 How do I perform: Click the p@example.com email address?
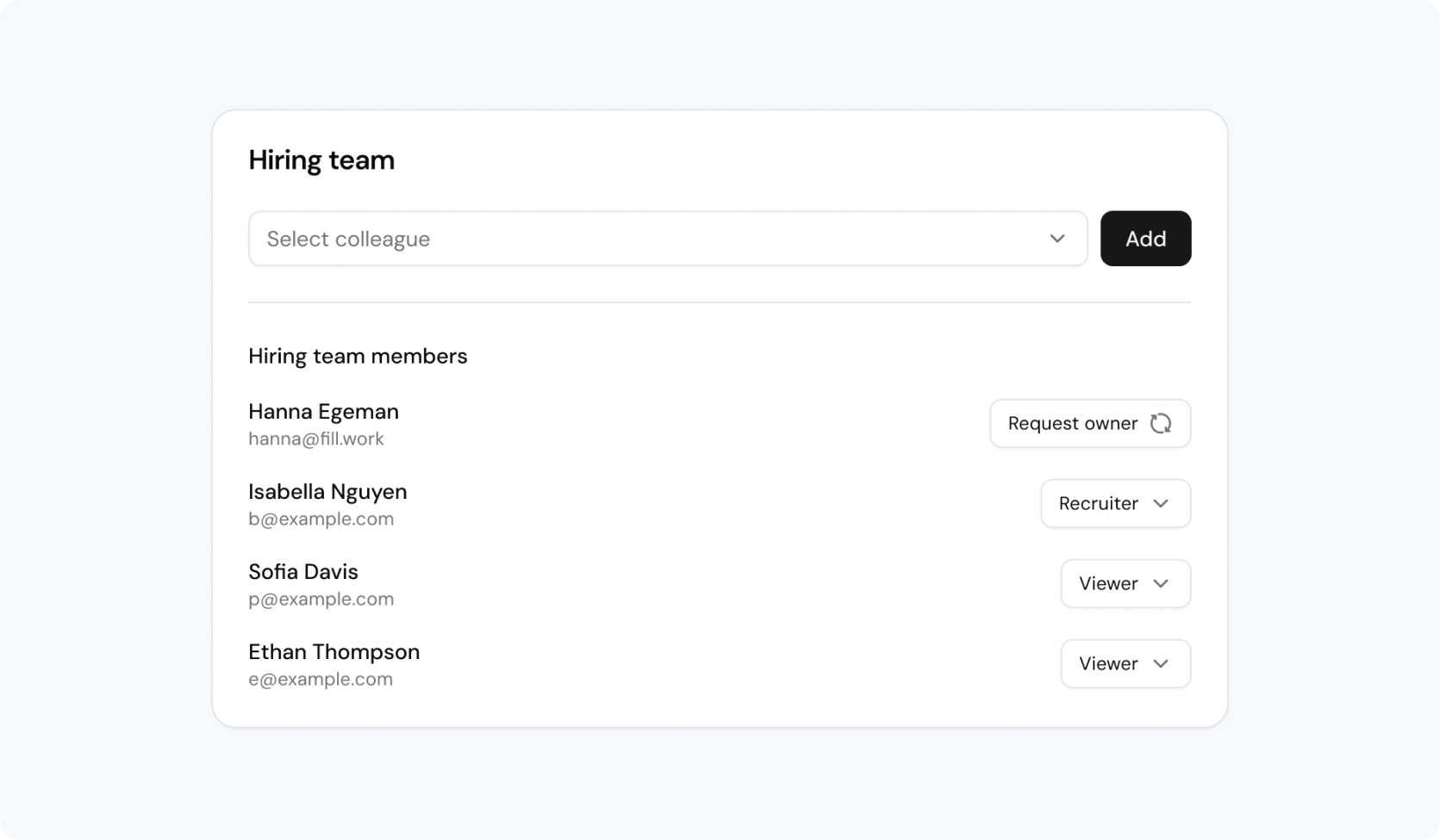pos(321,599)
